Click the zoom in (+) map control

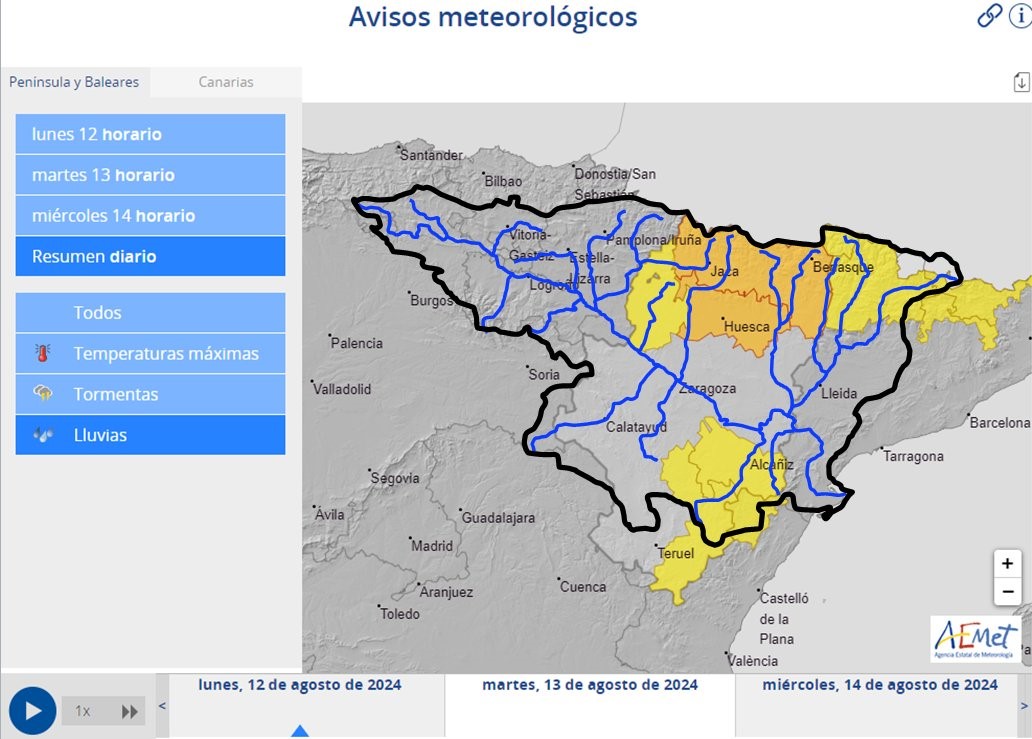coord(1007,563)
